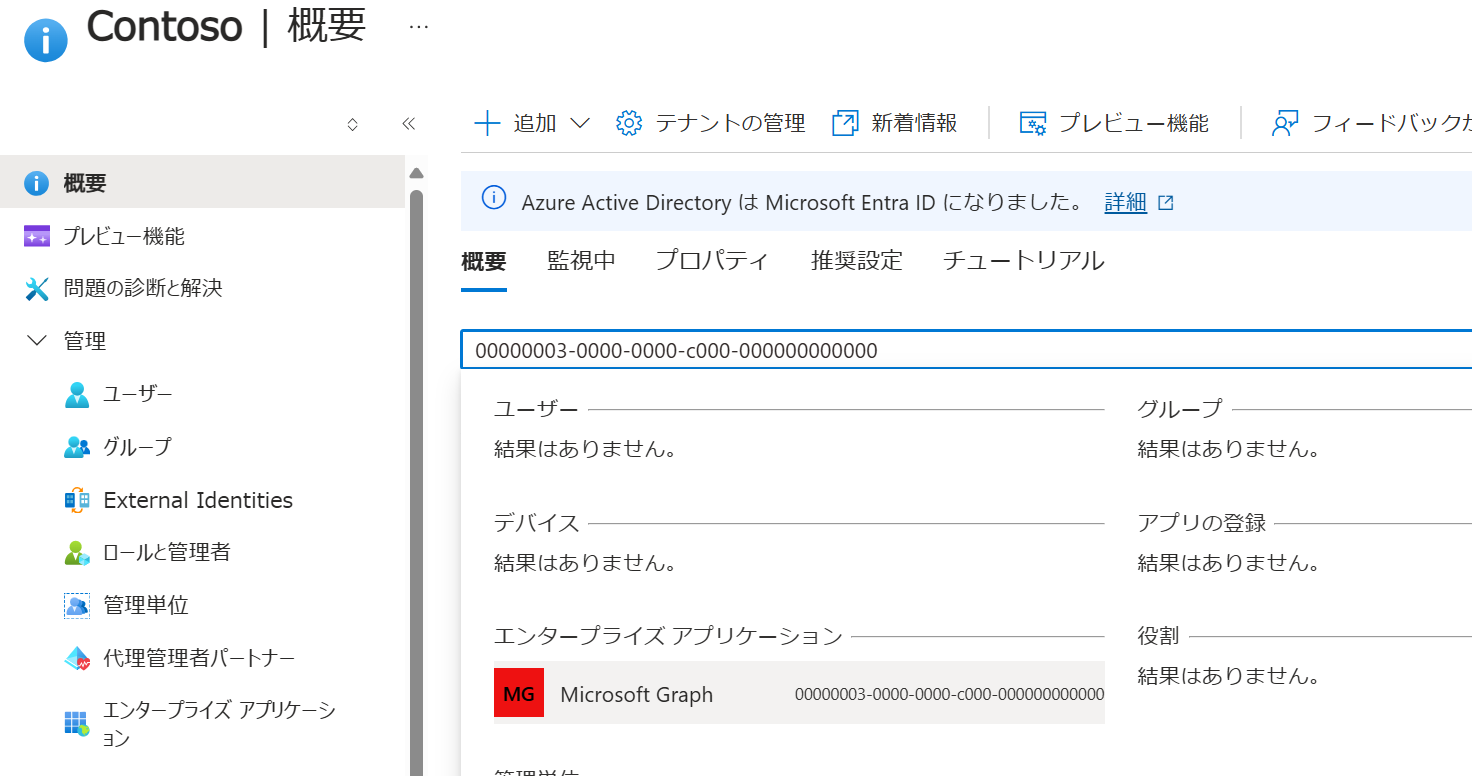Click the プレビュー機能 toolbar icon

[x=1033, y=123]
